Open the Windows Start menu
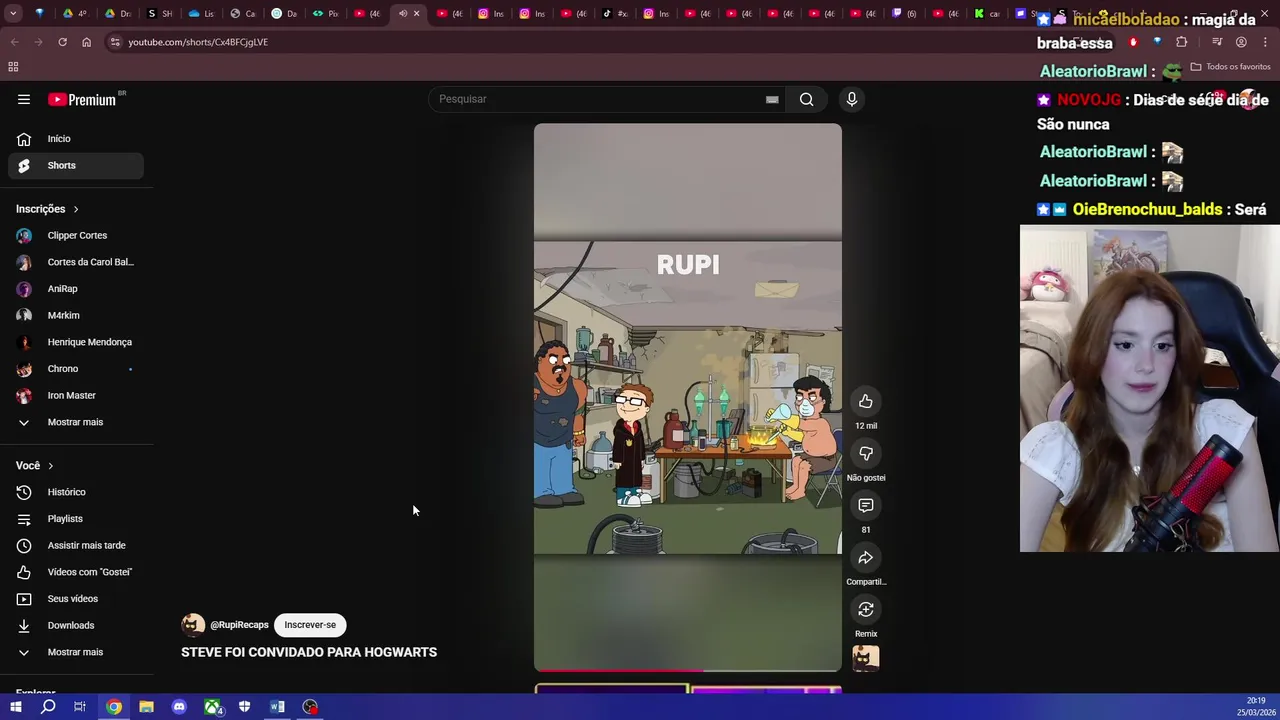1280x720 pixels. pyautogui.click(x=15, y=707)
